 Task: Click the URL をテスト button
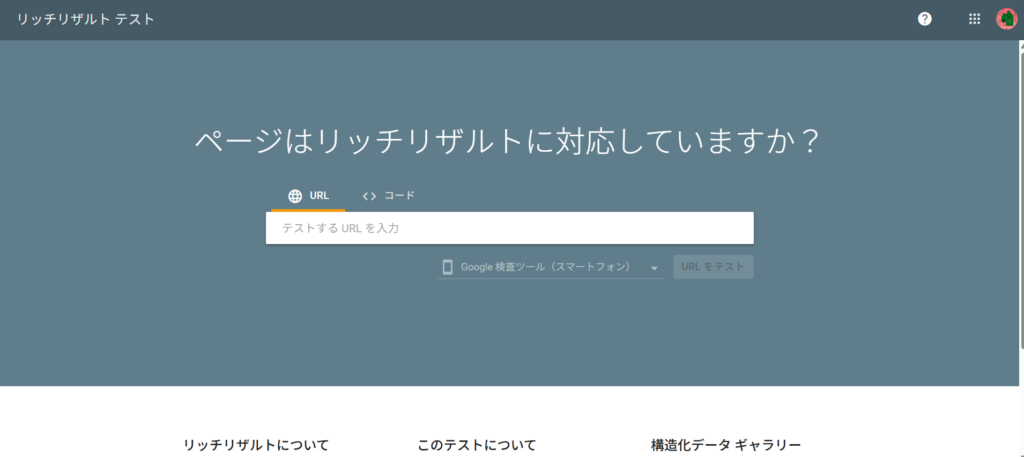click(713, 267)
